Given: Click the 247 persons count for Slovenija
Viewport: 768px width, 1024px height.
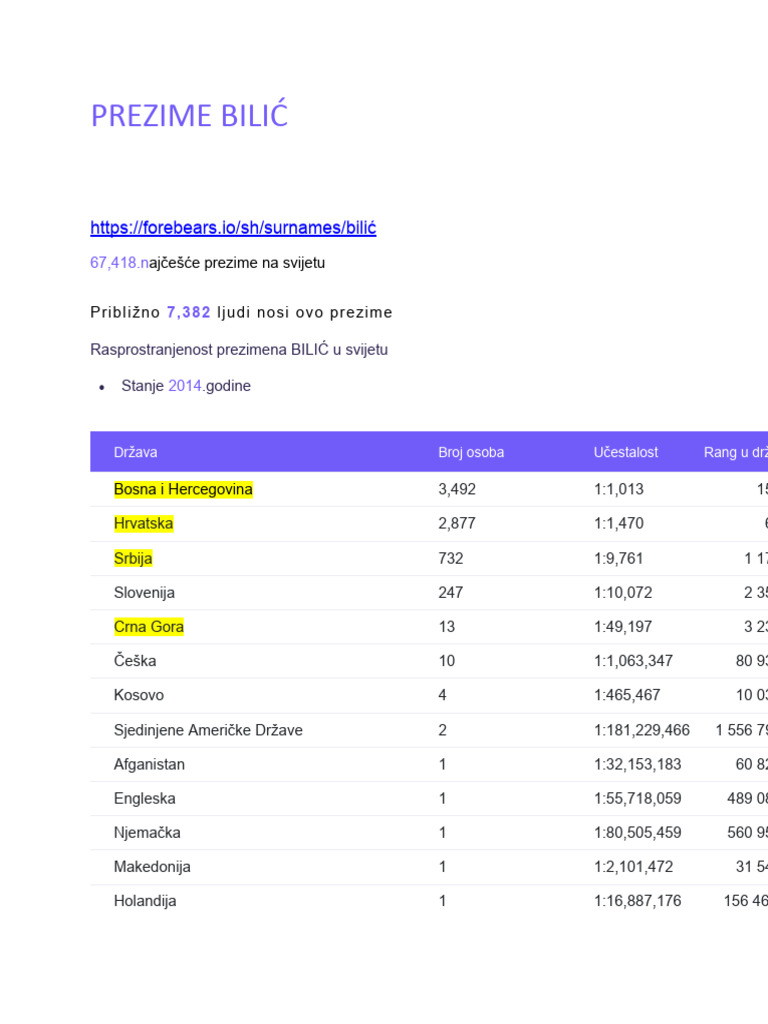Looking at the screenshot, I should point(451,592).
